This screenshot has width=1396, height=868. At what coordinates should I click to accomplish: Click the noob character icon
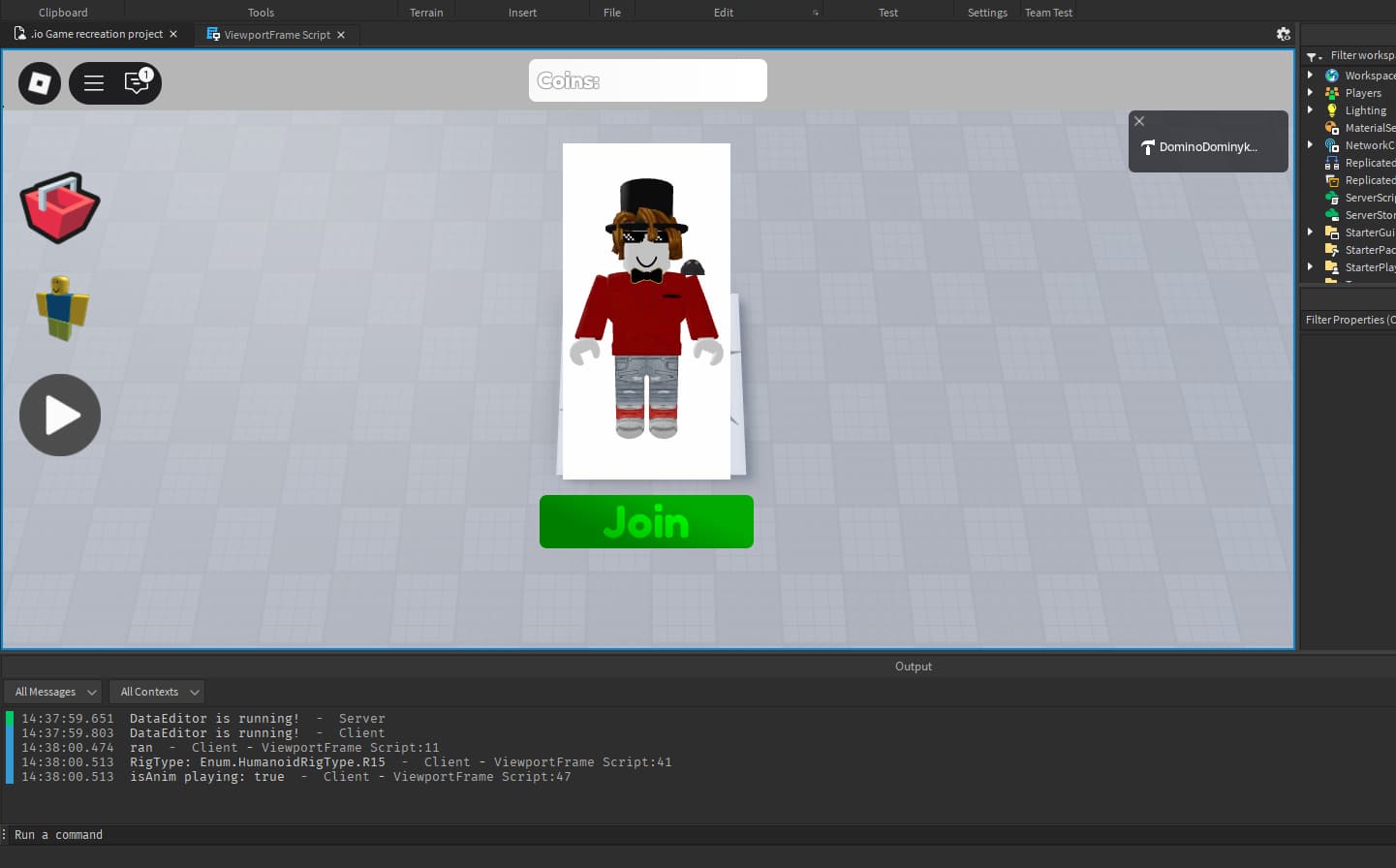[59, 307]
